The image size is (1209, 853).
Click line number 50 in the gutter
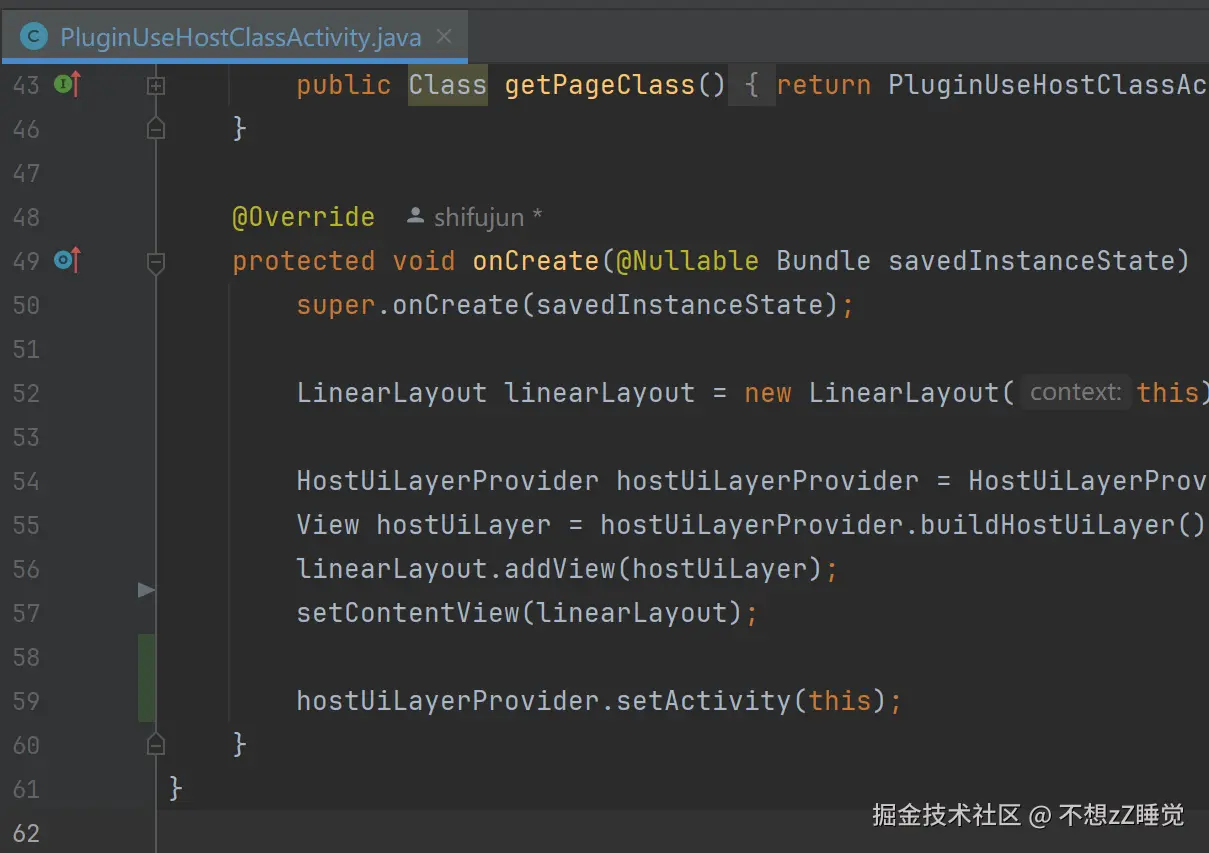(26, 305)
